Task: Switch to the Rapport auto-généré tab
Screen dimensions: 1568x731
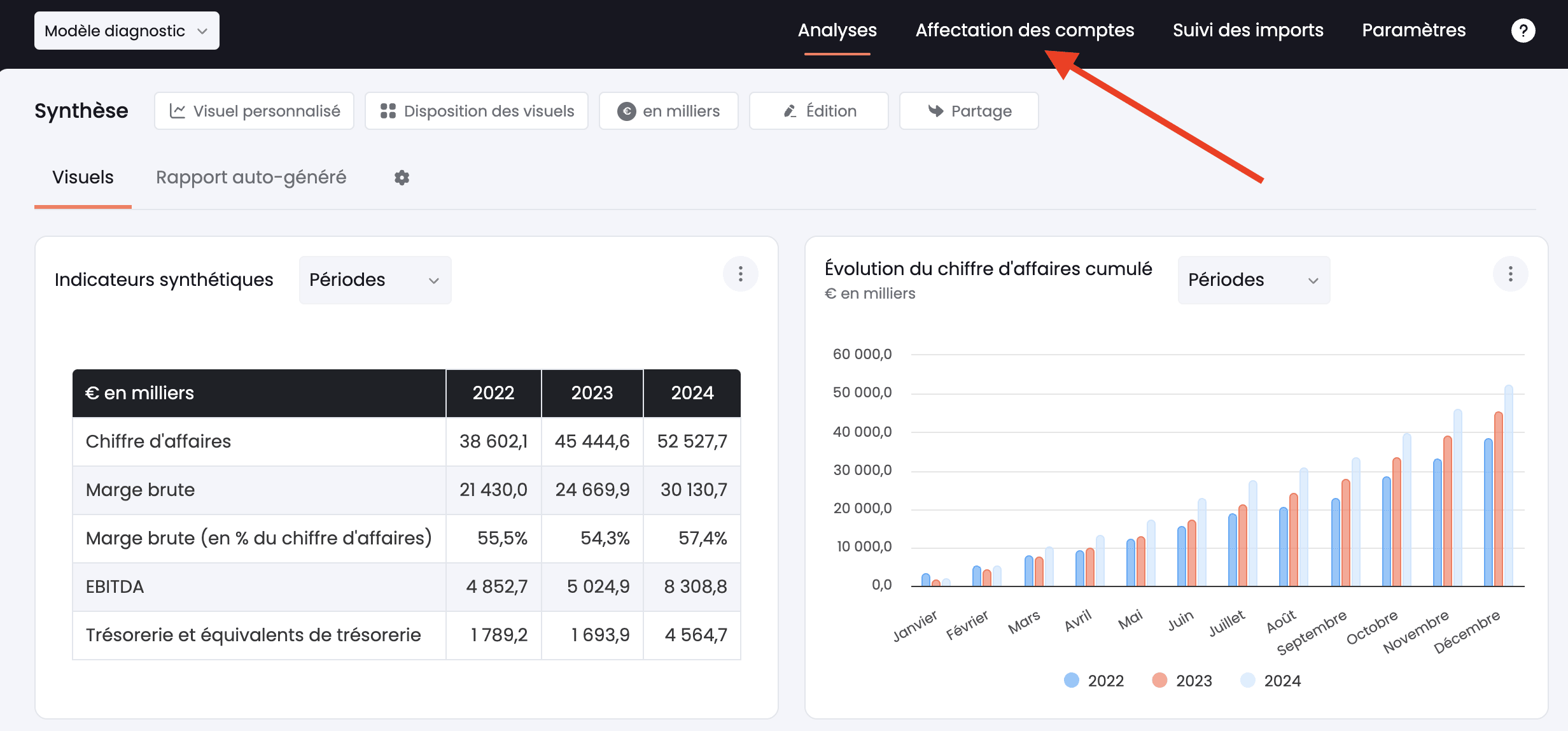Action: click(251, 178)
